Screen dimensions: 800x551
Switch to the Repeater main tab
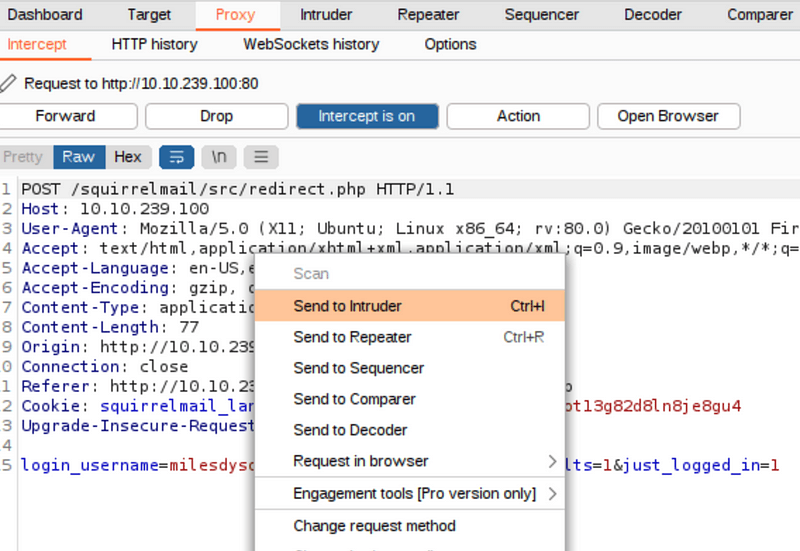(428, 15)
